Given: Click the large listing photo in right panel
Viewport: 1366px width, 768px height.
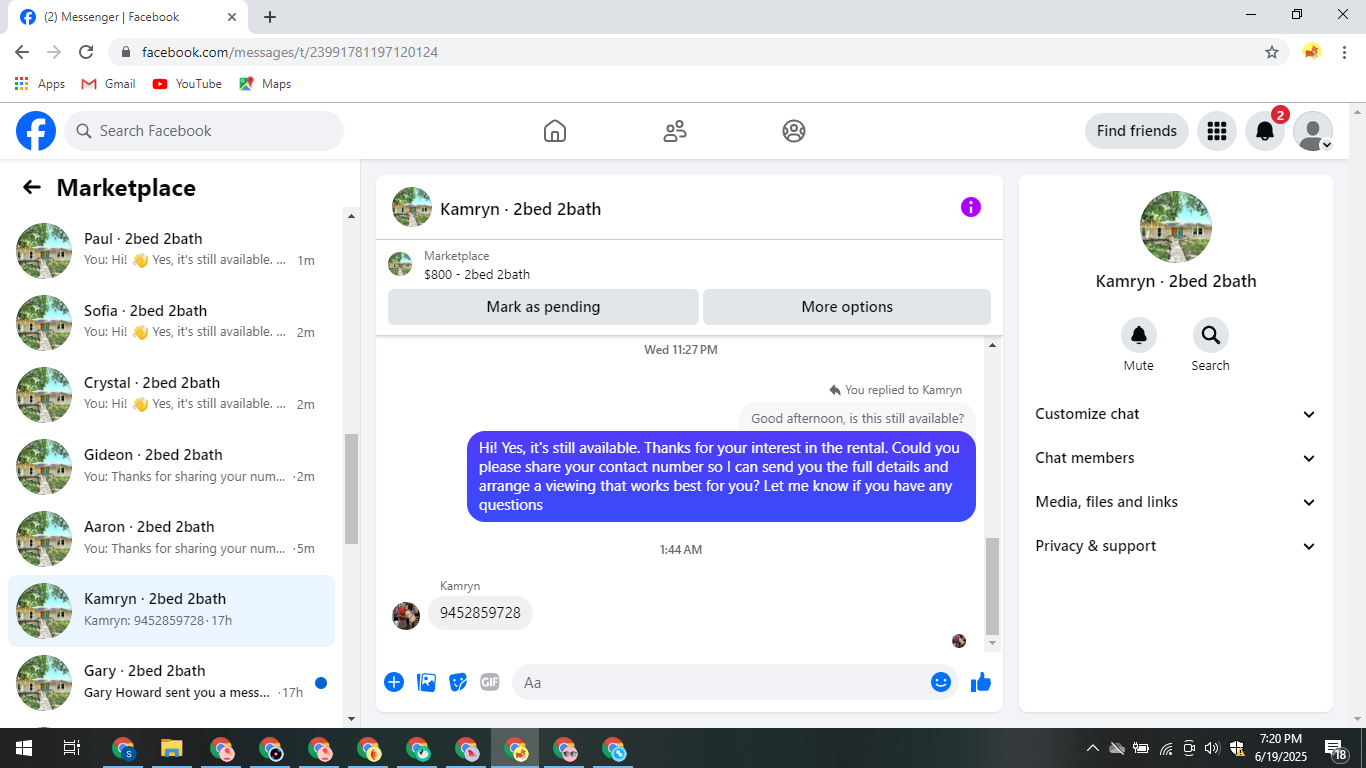Looking at the screenshot, I should [x=1176, y=227].
